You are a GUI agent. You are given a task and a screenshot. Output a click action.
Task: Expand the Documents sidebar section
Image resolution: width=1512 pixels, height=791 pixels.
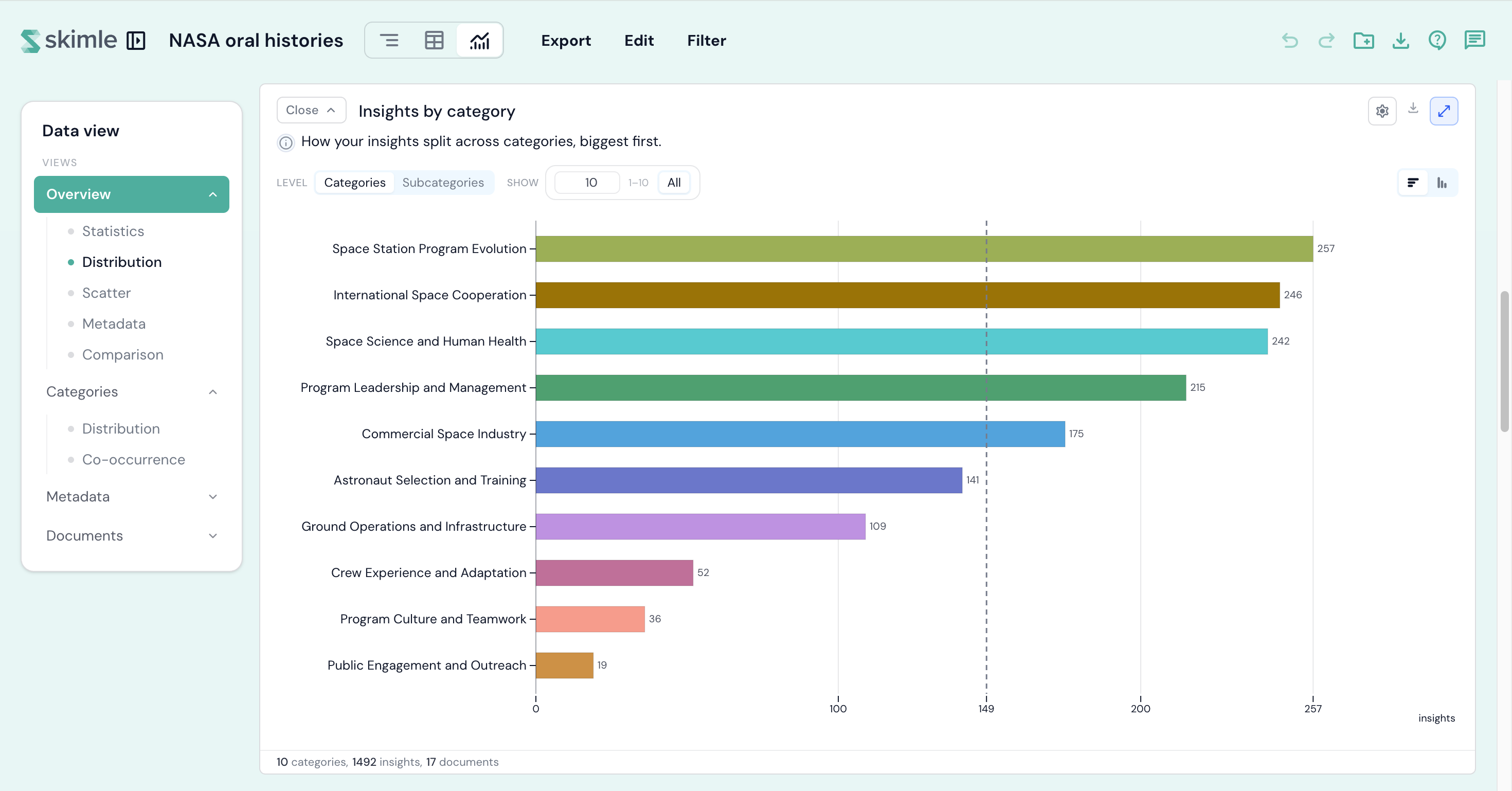132,536
